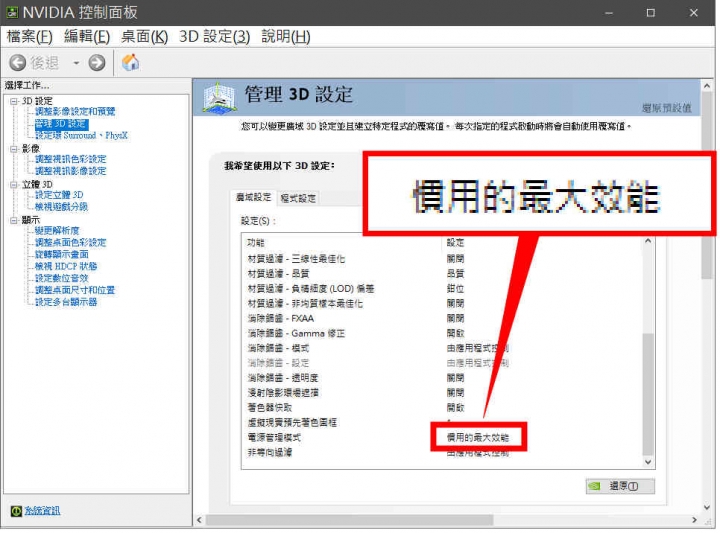Collapse the 影像 tree node

[x=14, y=149]
